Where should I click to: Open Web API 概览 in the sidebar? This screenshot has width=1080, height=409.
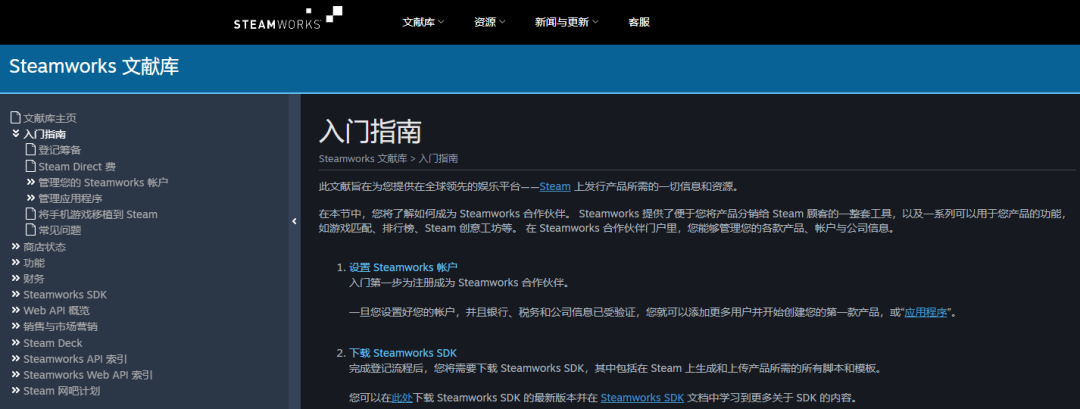click(56, 311)
